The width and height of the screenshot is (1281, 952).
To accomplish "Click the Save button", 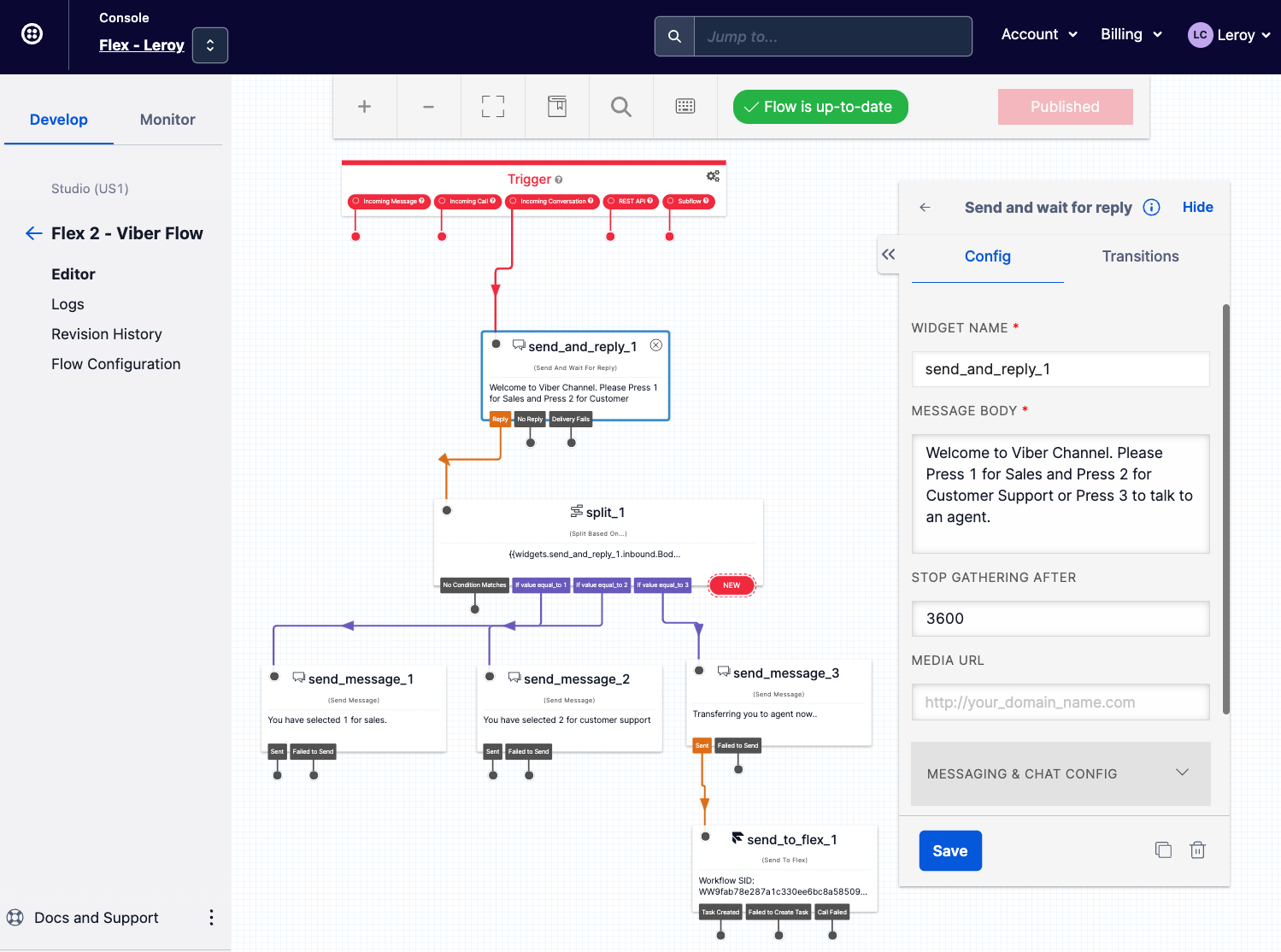I will coord(950,851).
